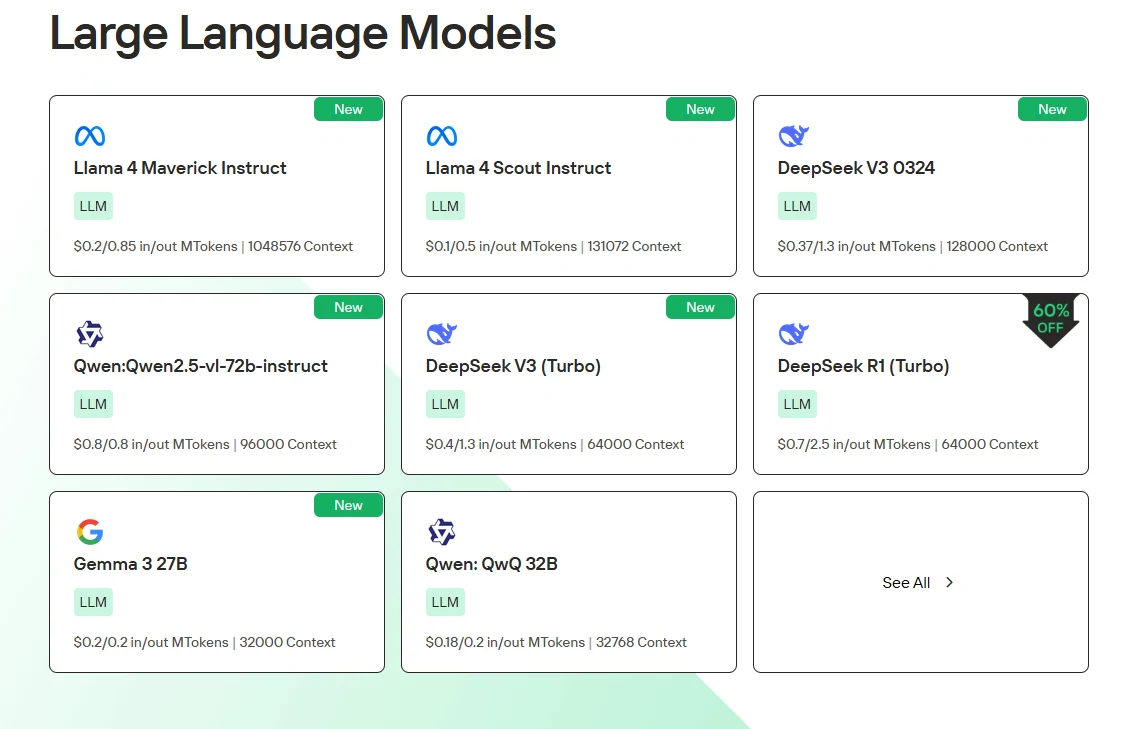Click the '$0.18/0.2 in/out MTokens' pricing text
The height and width of the screenshot is (729, 1144).
click(506, 642)
